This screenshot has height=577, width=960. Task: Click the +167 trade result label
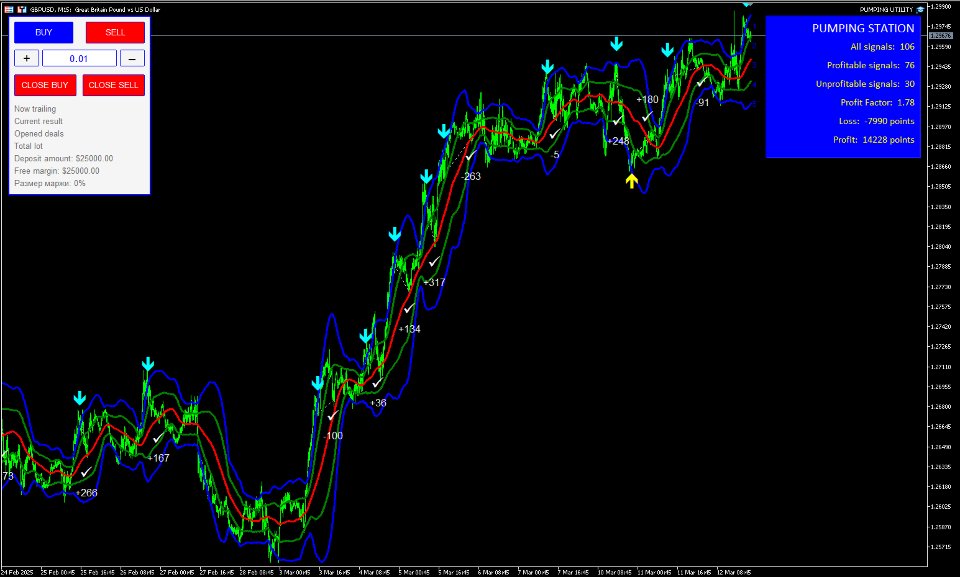[158, 458]
